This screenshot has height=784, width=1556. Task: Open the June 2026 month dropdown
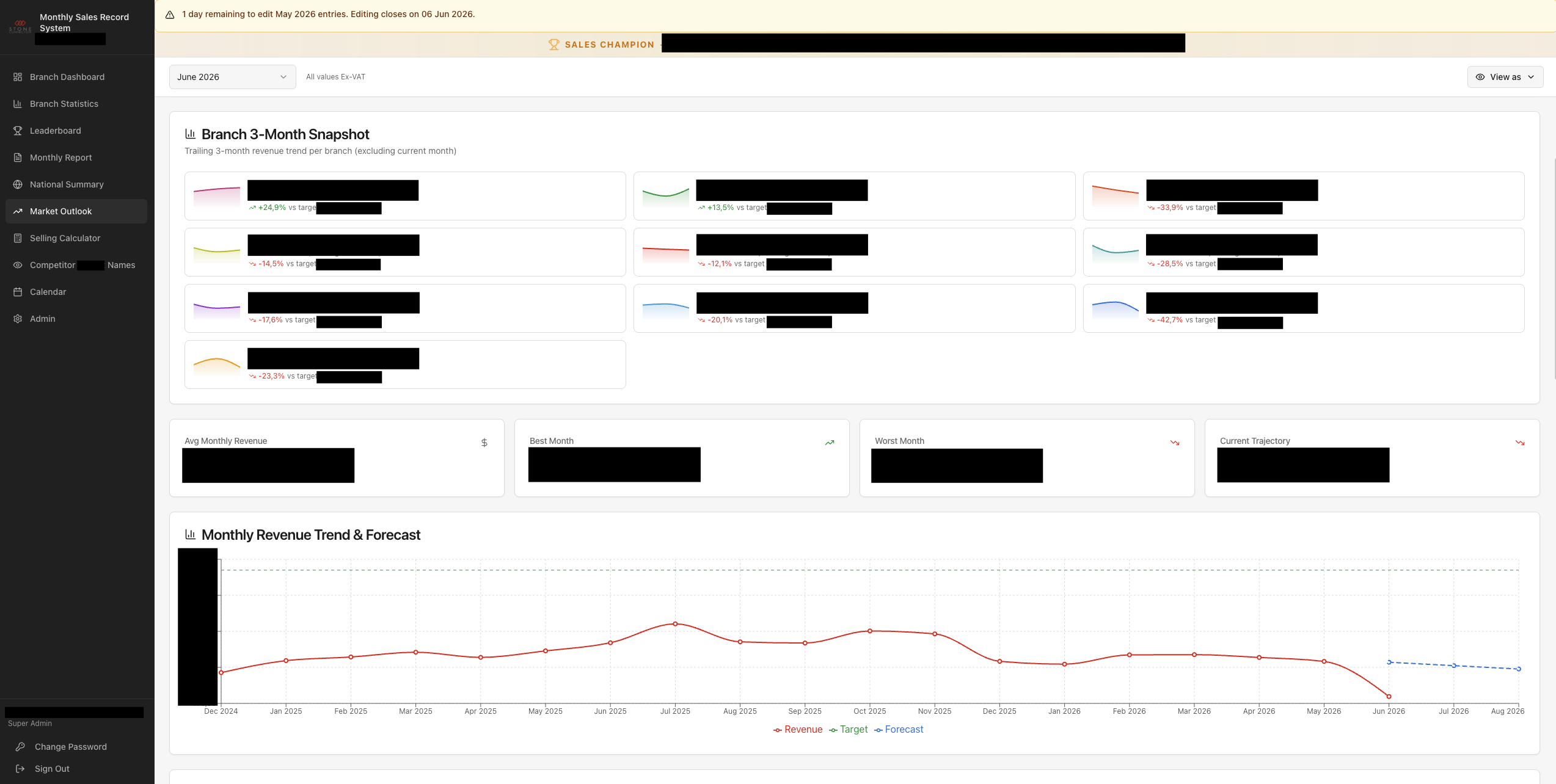click(233, 77)
